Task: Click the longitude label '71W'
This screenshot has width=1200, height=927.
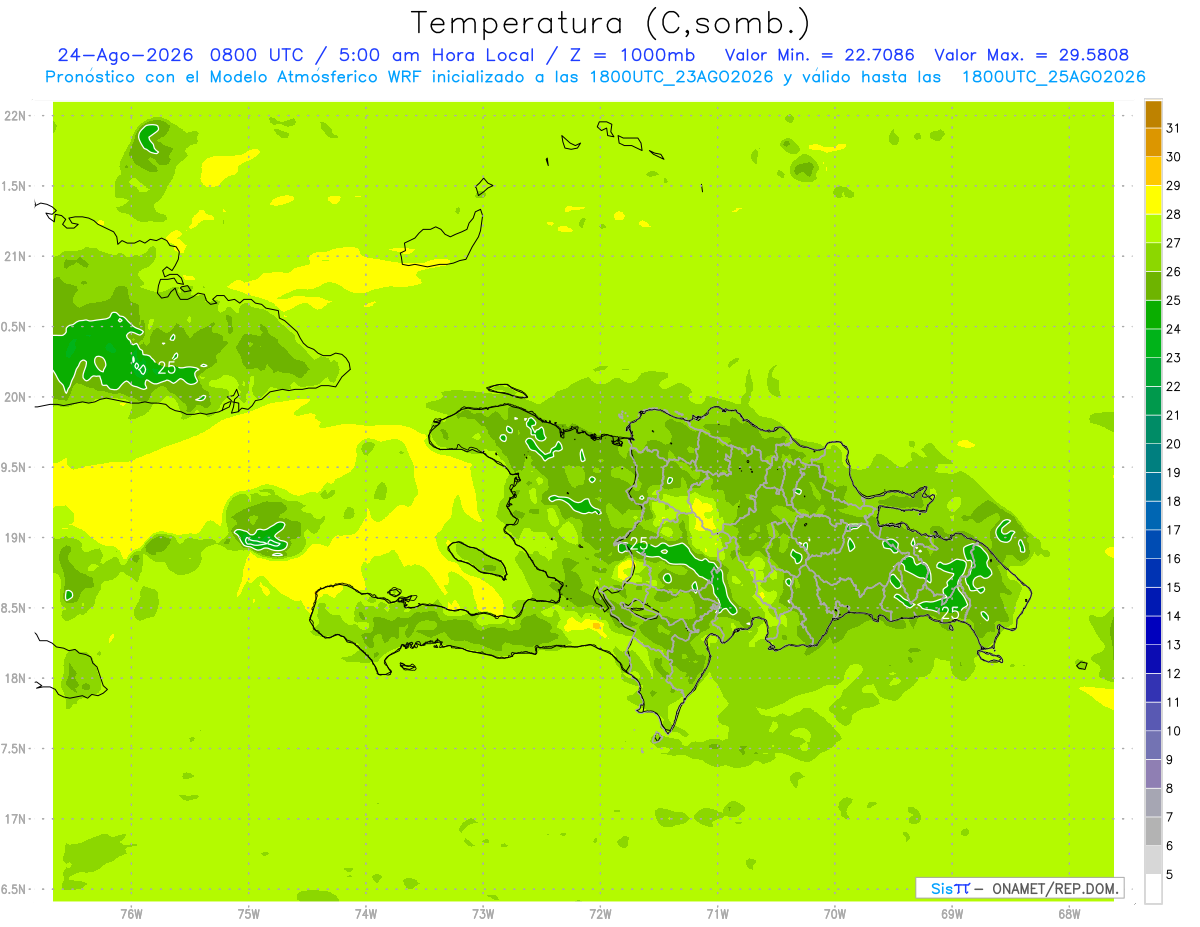Action: [x=717, y=914]
